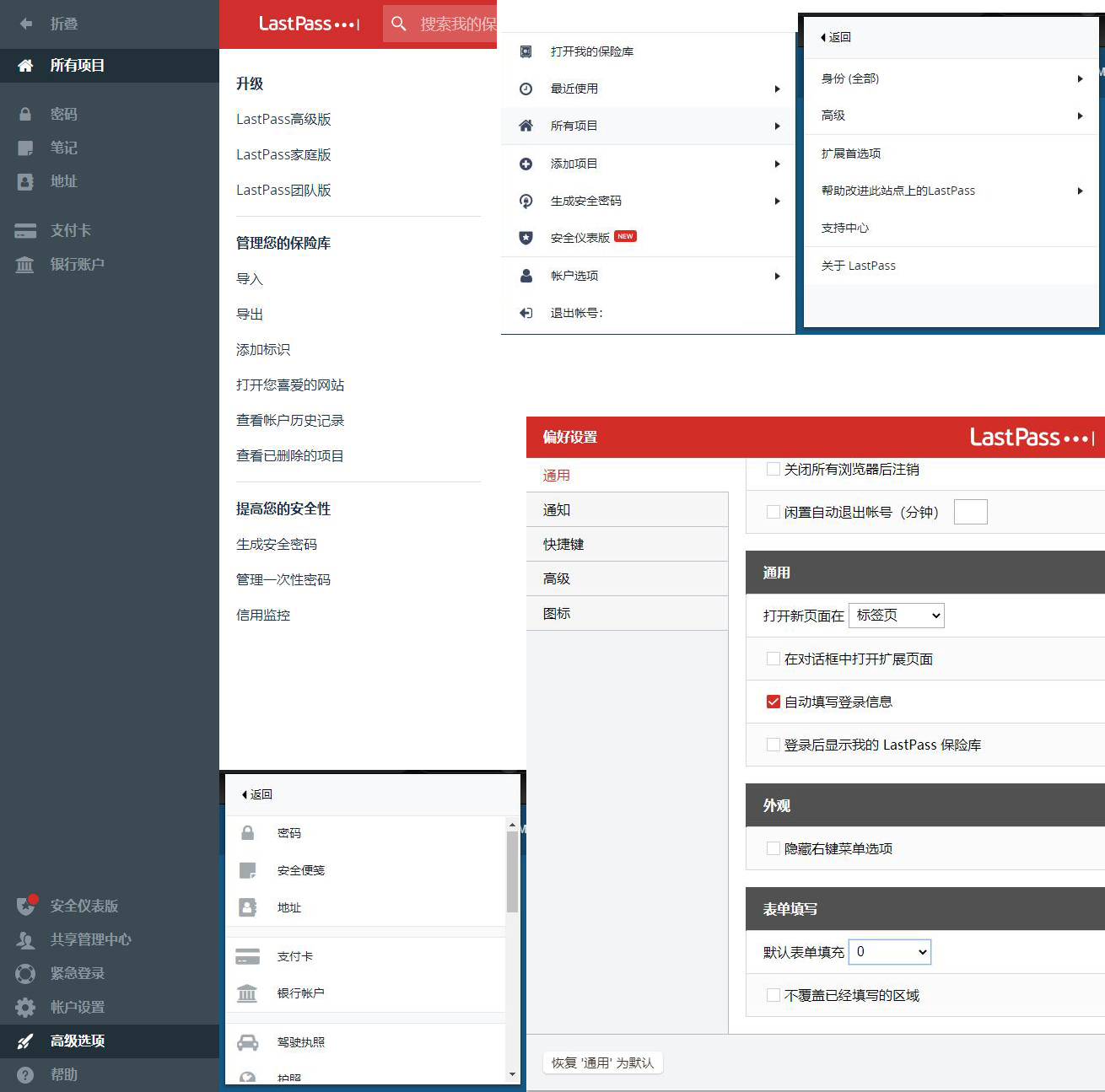
Task: Click the padlock icon beside 密码 in the dark sidebar
Action: (x=25, y=114)
